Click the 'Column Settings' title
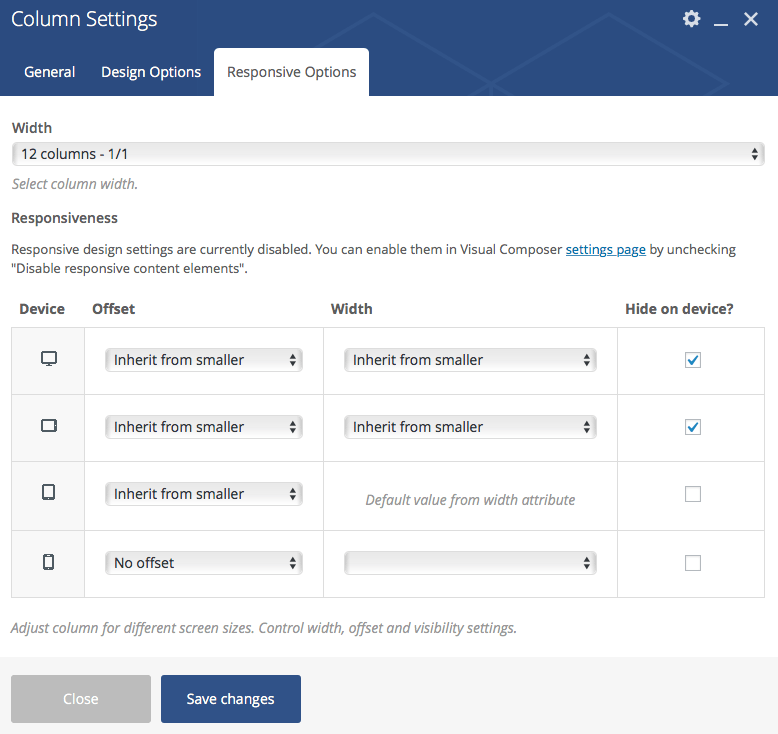778x734 pixels. pyautogui.click(x=84, y=19)
